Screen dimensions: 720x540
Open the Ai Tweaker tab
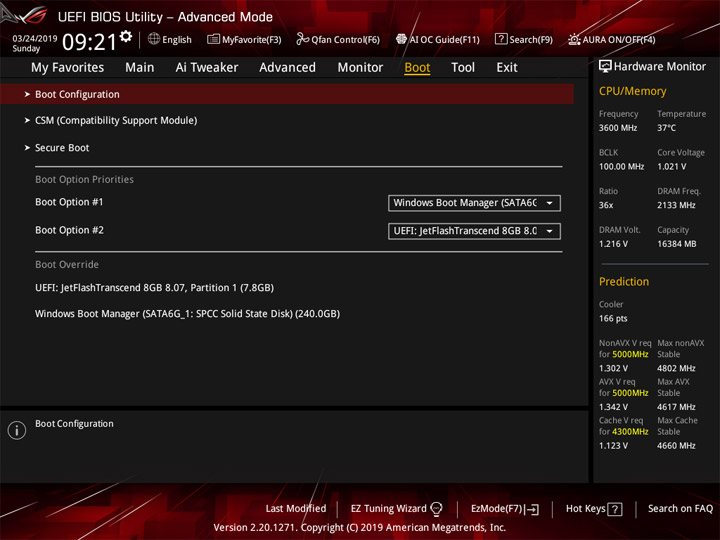(x=207, y=68)
